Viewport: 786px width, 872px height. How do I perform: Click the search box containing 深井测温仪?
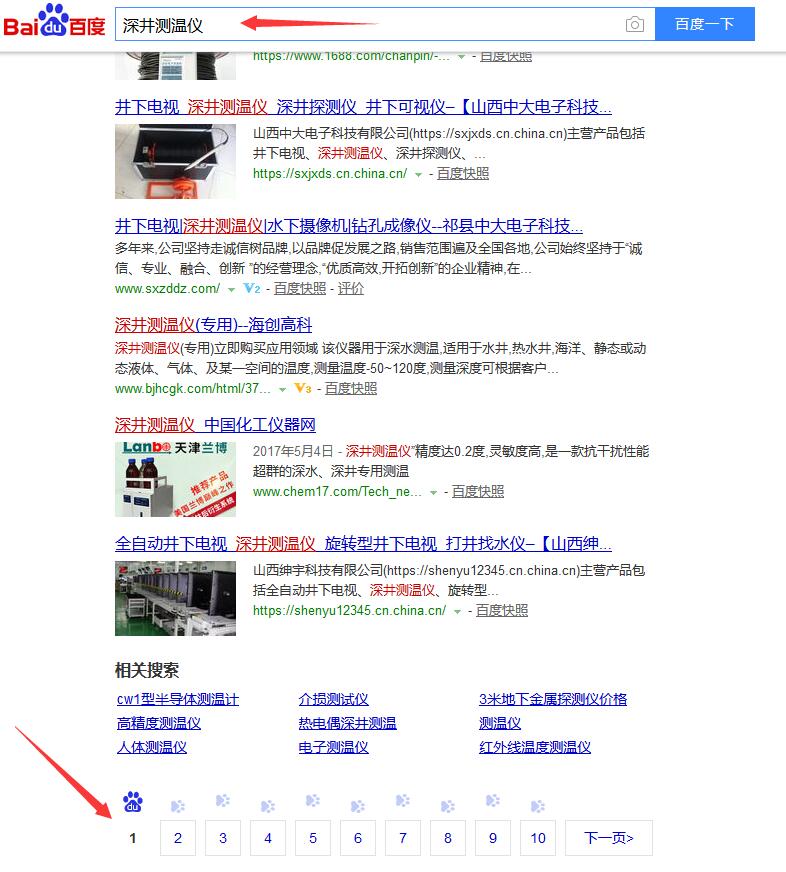coord(370,25)
